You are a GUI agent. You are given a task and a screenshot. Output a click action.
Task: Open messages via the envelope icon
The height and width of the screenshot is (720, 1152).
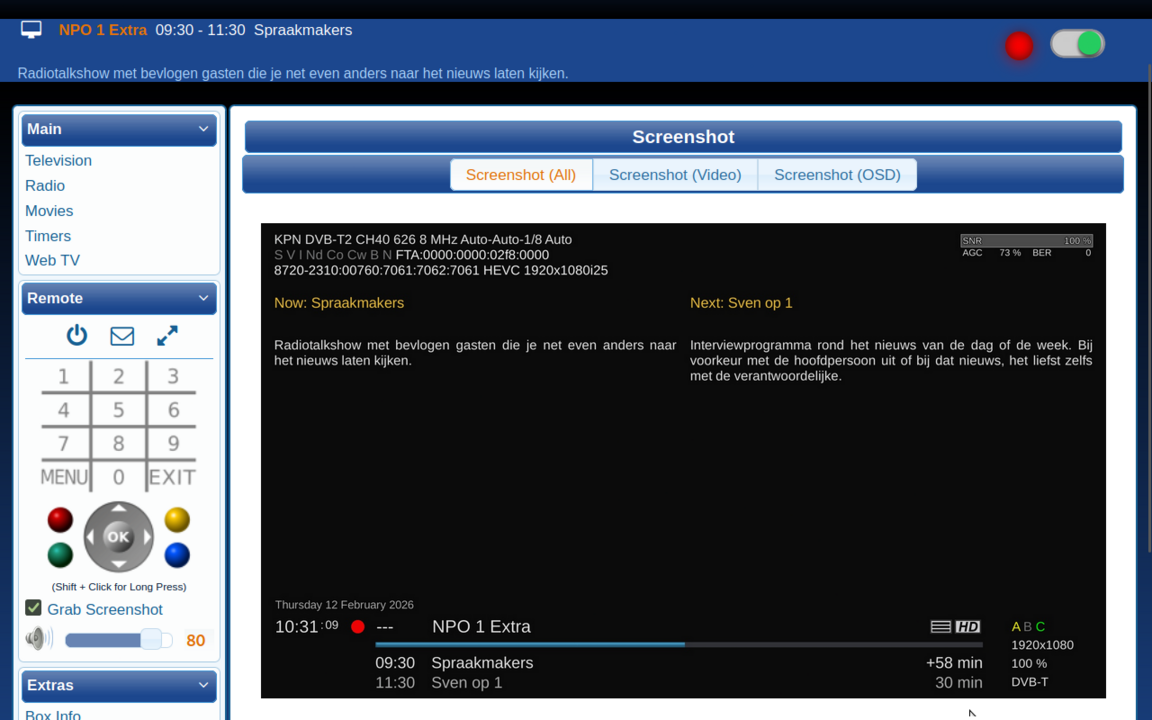tap(122, 335)
